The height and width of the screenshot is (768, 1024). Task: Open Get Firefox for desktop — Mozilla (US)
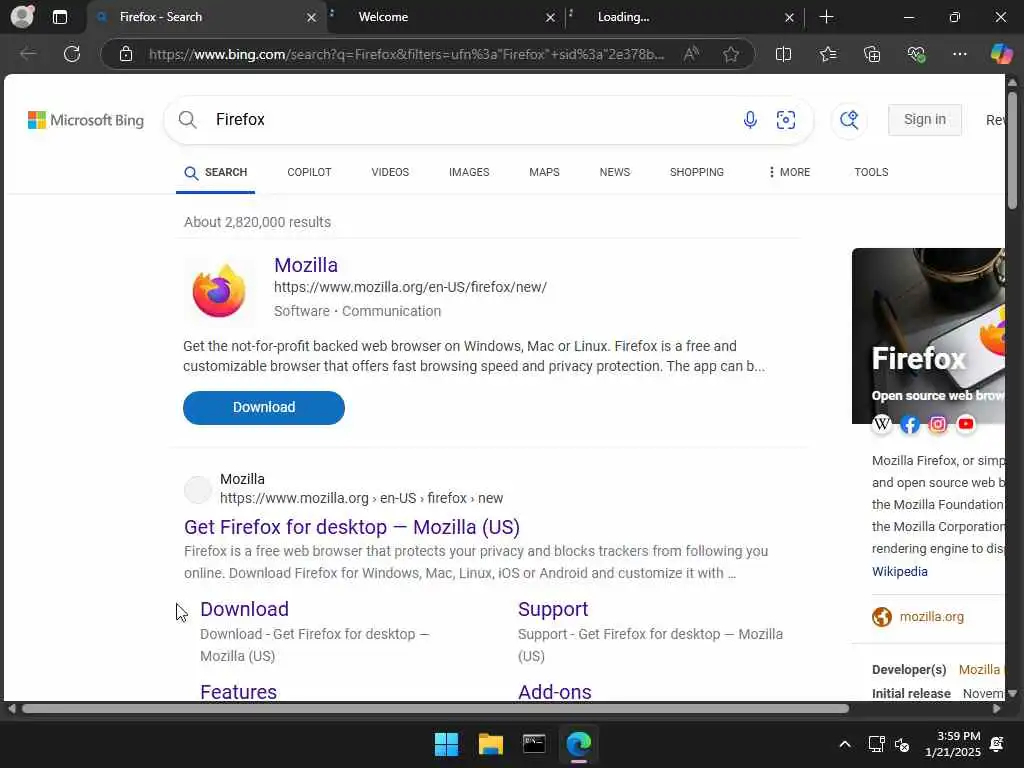tap(352, 526)
